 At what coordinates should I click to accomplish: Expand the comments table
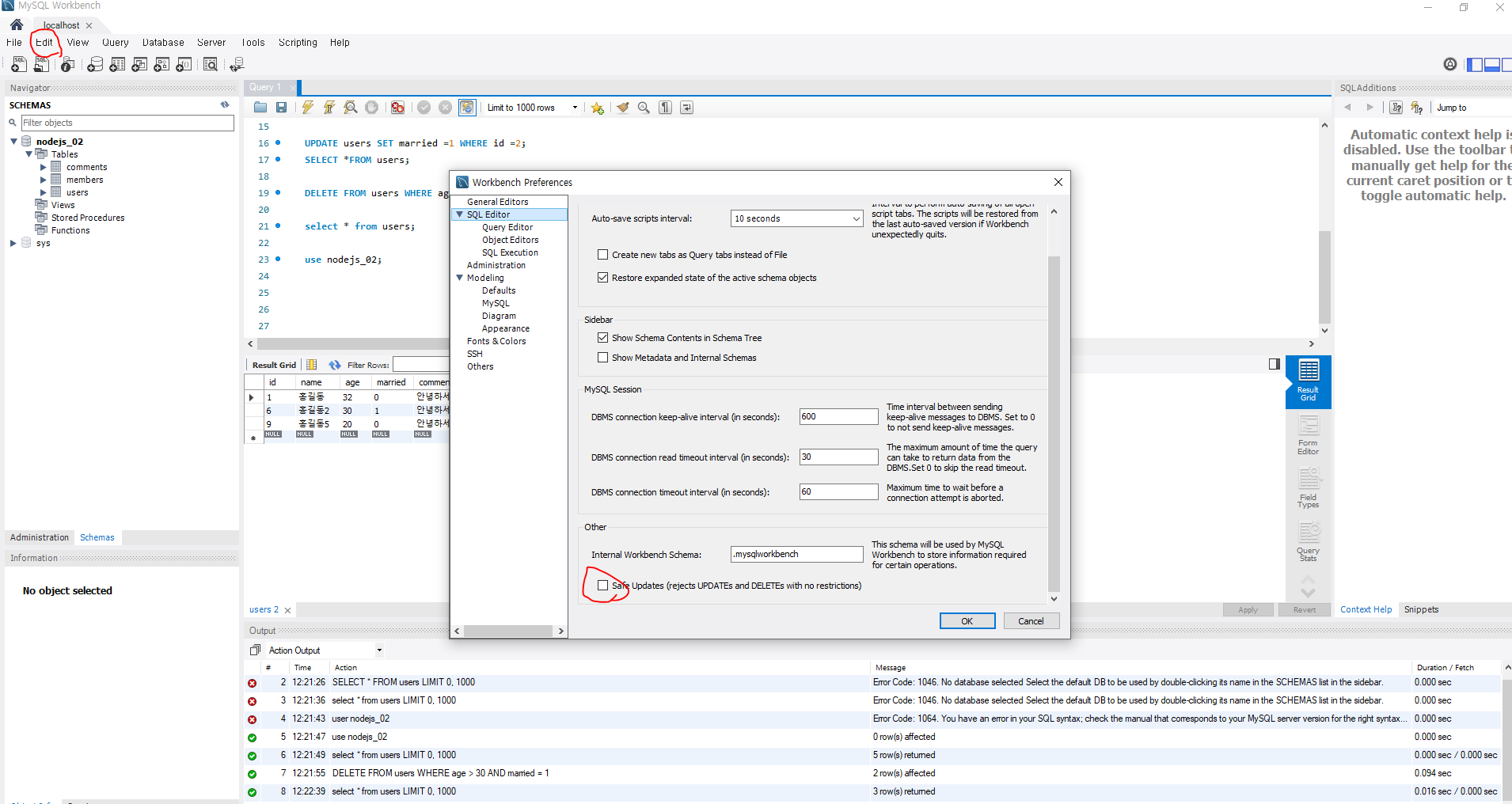click(43, 167)
